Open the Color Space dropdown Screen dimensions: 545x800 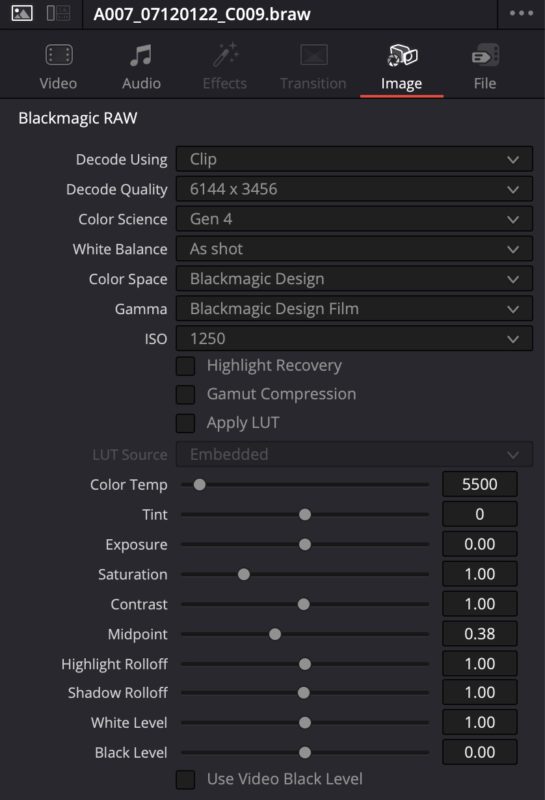pyautogui.click(x=354, y=279)
